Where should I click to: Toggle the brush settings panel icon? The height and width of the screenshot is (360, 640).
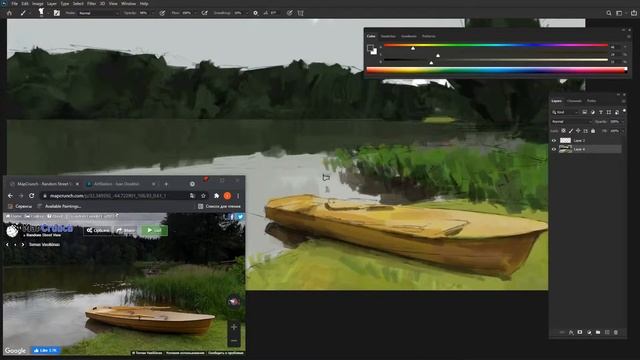pyautogui.click(x=57, y=13)
